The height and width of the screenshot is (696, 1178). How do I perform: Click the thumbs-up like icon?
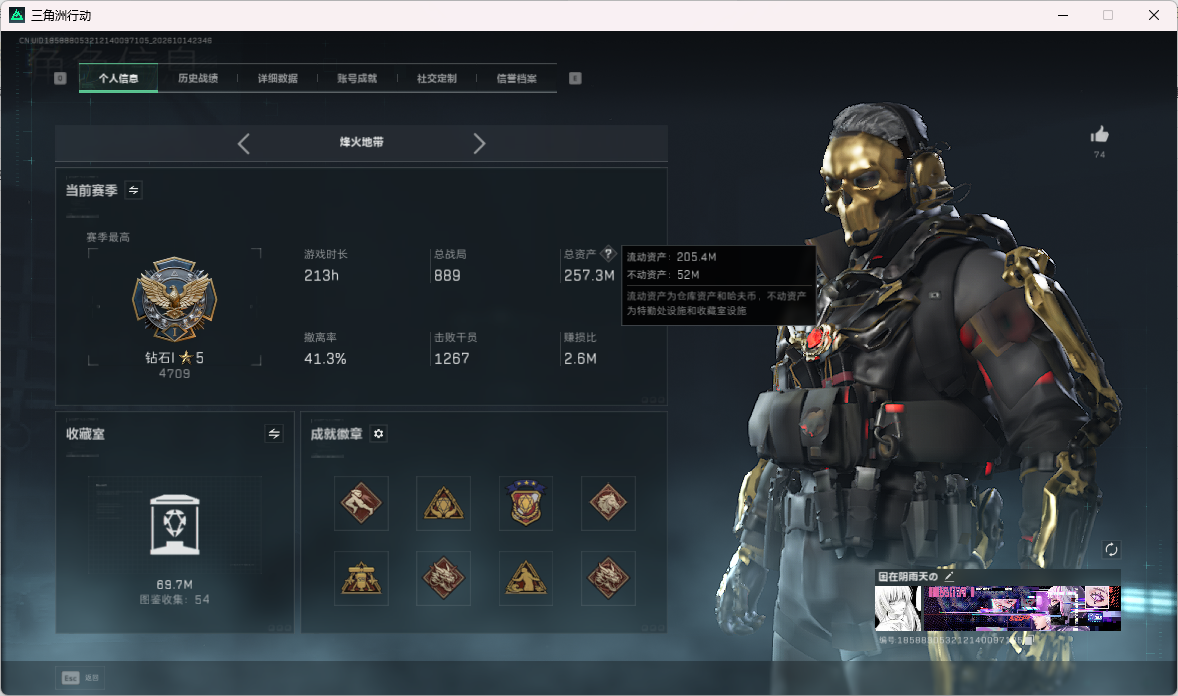(1099, 135)
